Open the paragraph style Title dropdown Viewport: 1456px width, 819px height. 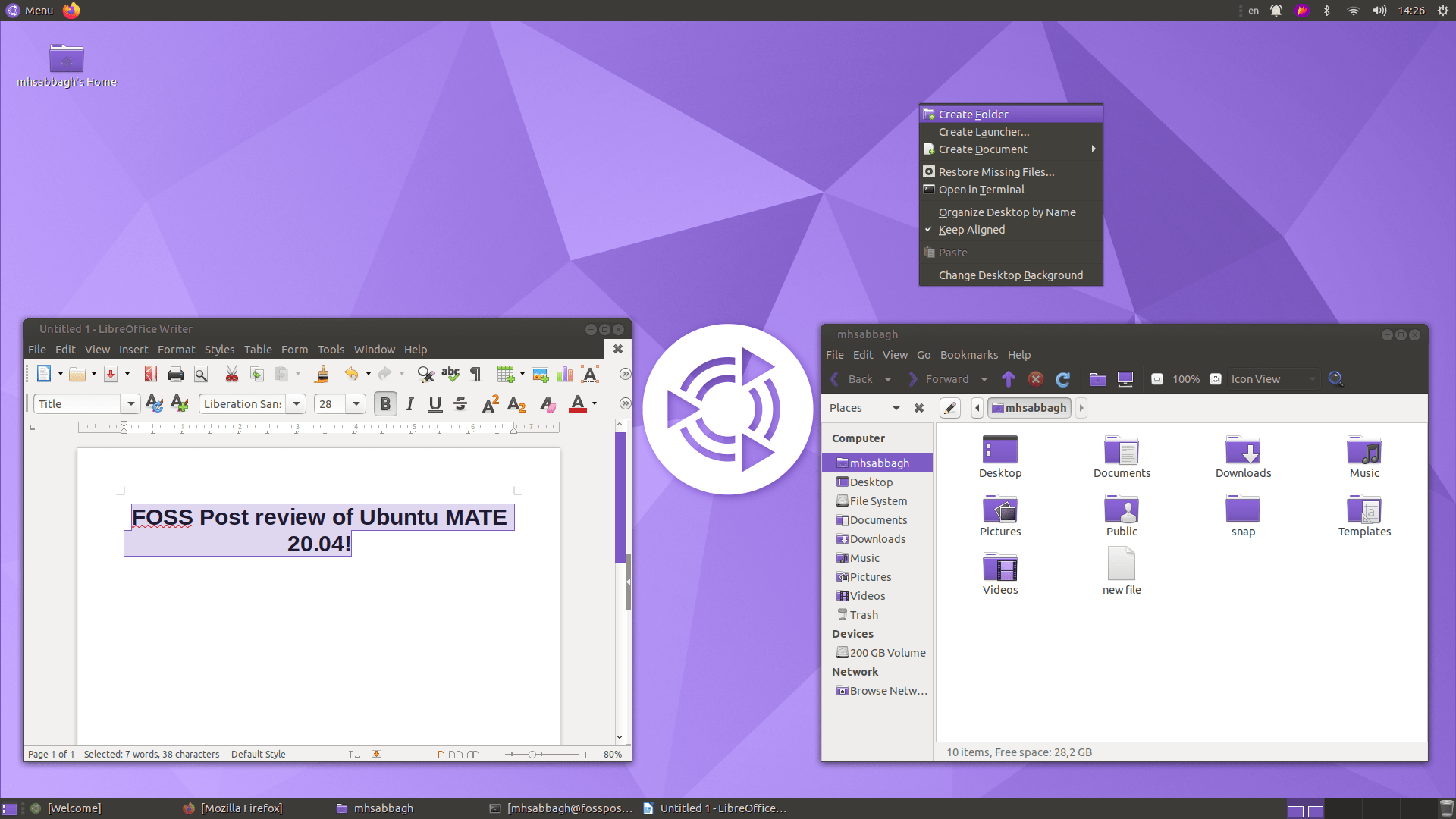[131, 404]
